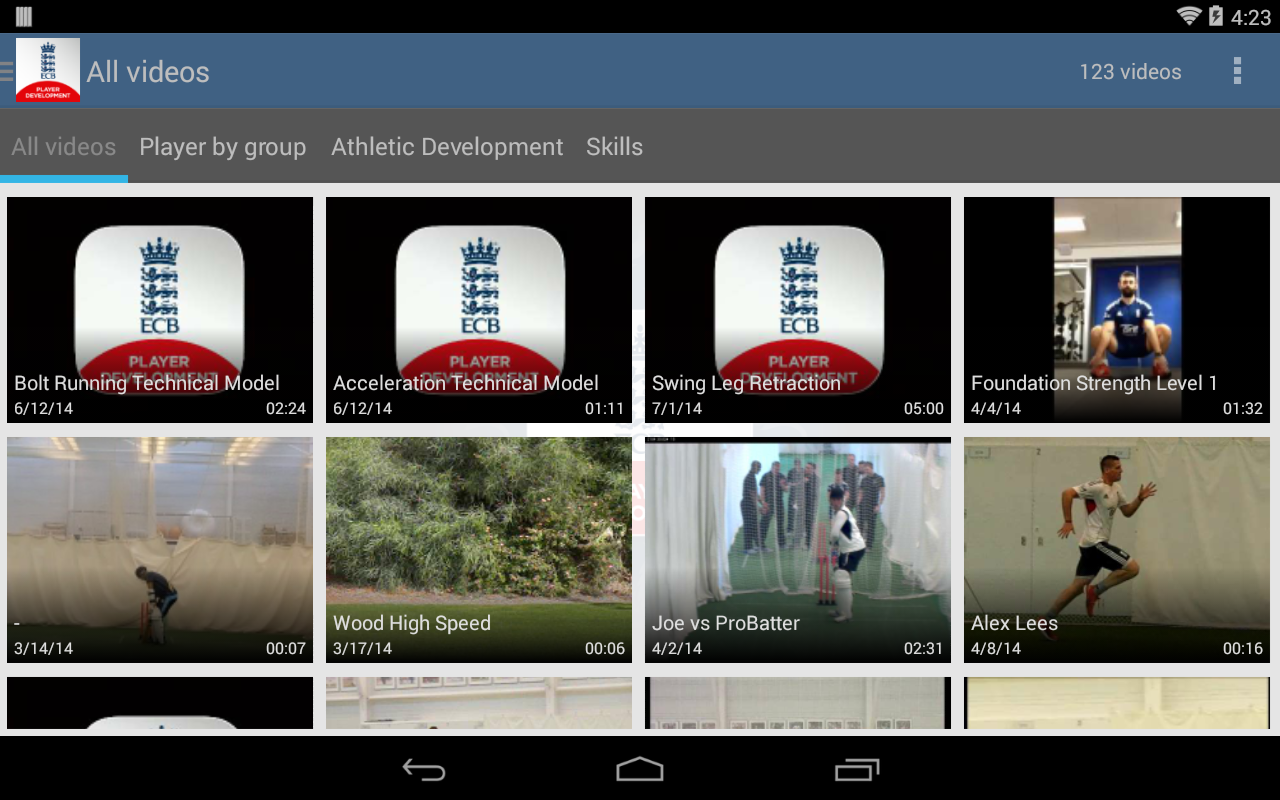Switch to the Skills tab

click(x=614, y=147)
